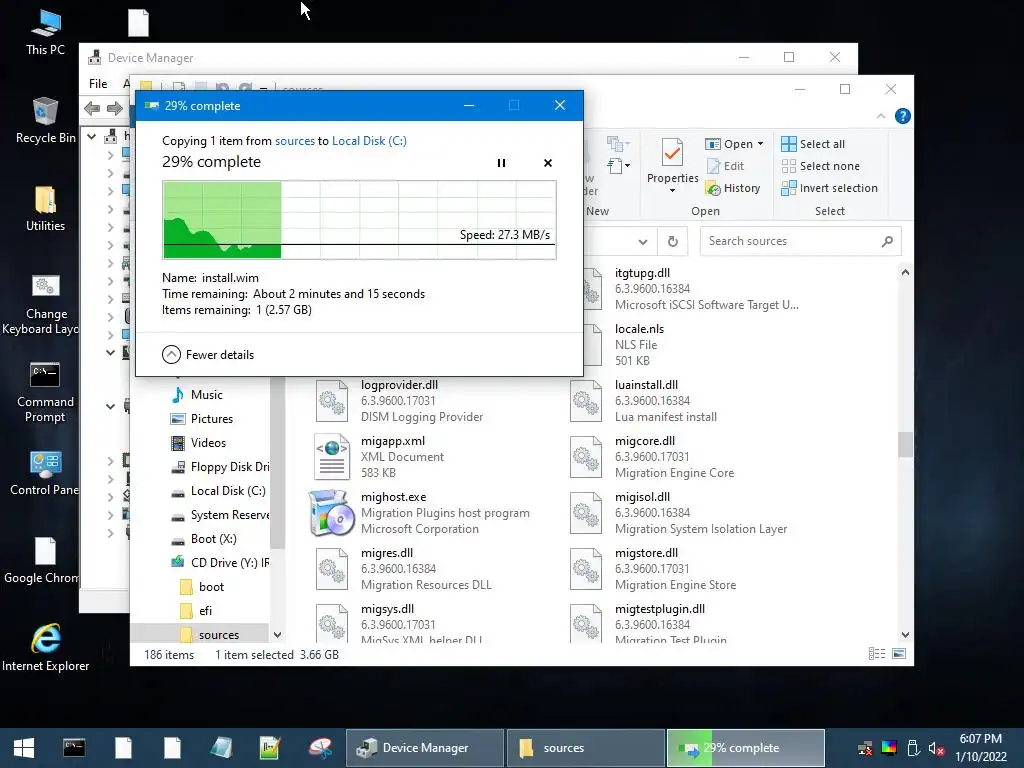Pause the file copy operation
Screen dimensions: 1024x768
502,163
